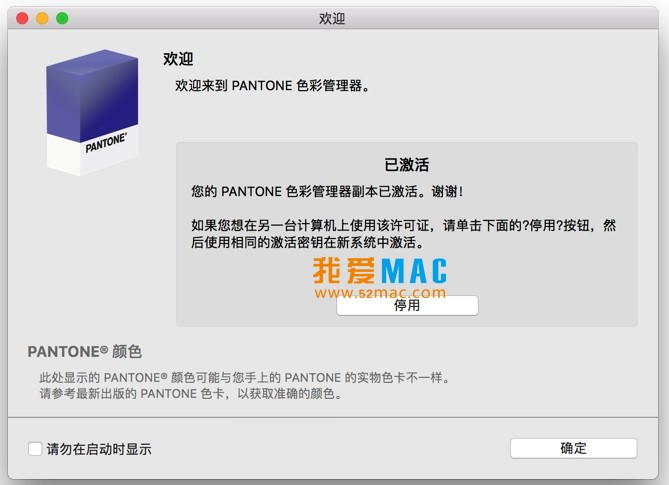Click the PANTONE box product icon
669x485 pixels.
point(92,113)
